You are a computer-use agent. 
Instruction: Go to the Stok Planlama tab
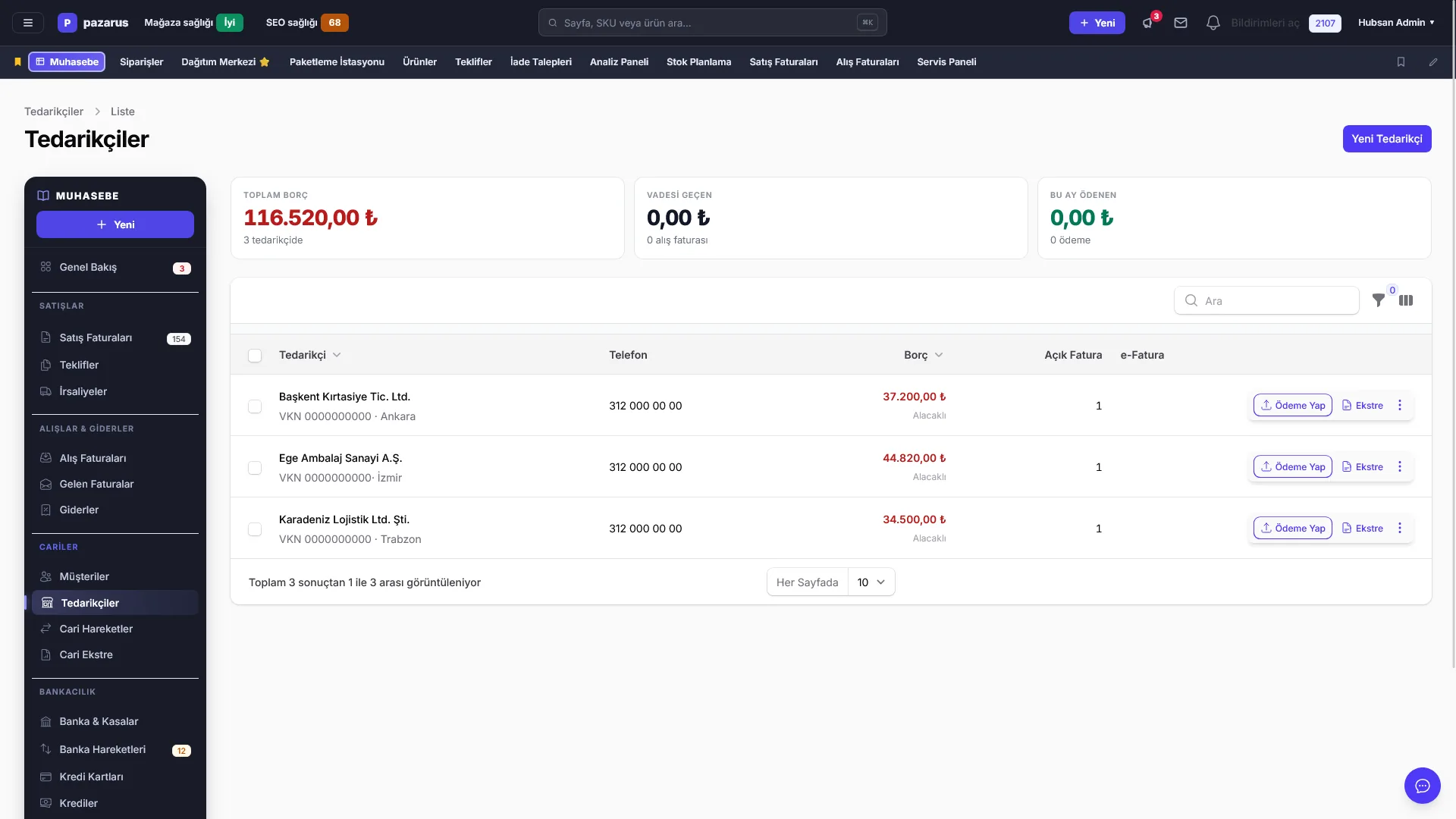(x=698, y=62)
